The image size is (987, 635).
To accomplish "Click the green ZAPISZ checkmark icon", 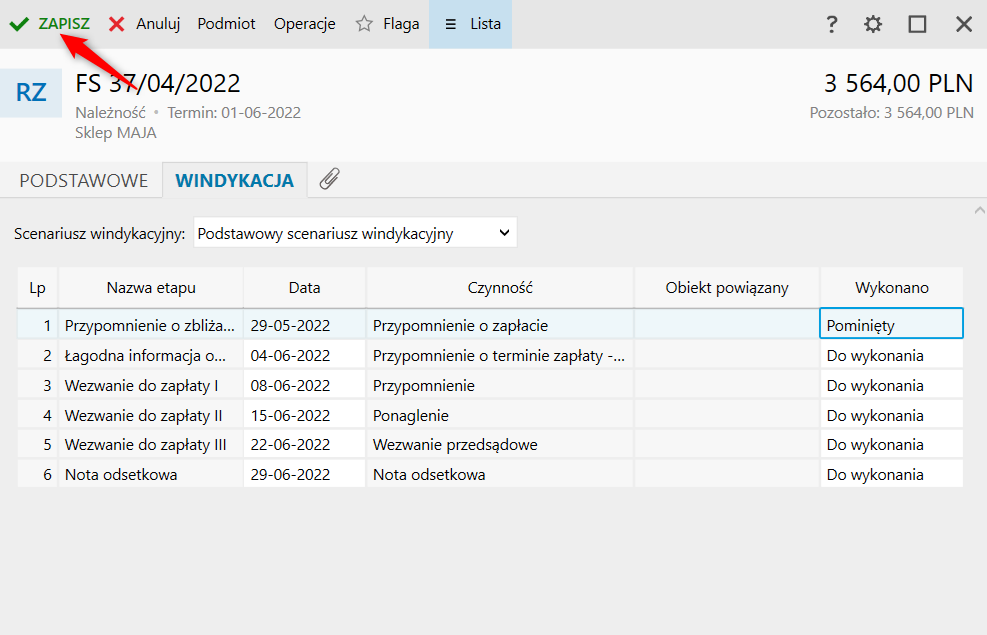I will point(18,24).
